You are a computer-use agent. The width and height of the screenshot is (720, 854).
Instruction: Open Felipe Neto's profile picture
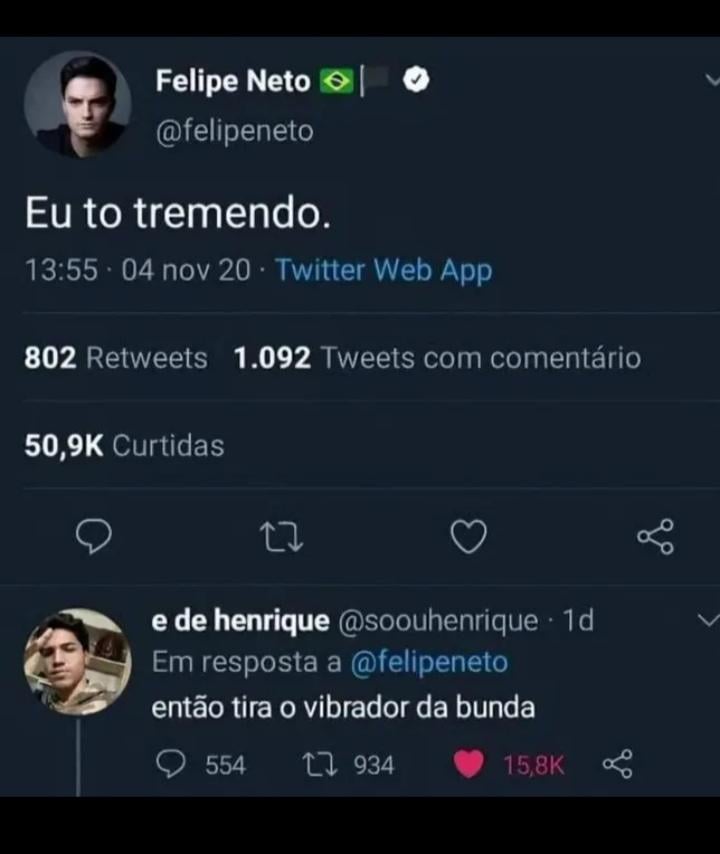(77, 104)
